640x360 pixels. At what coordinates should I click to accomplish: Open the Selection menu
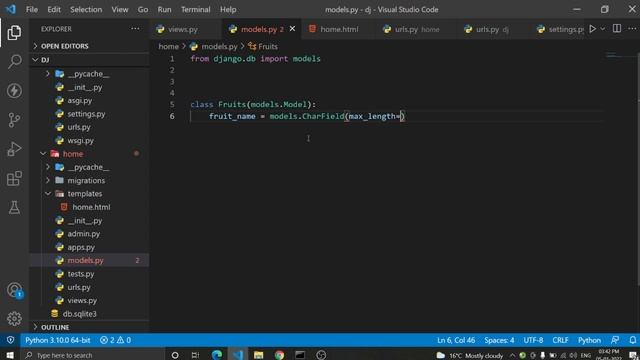pos(86,9)
